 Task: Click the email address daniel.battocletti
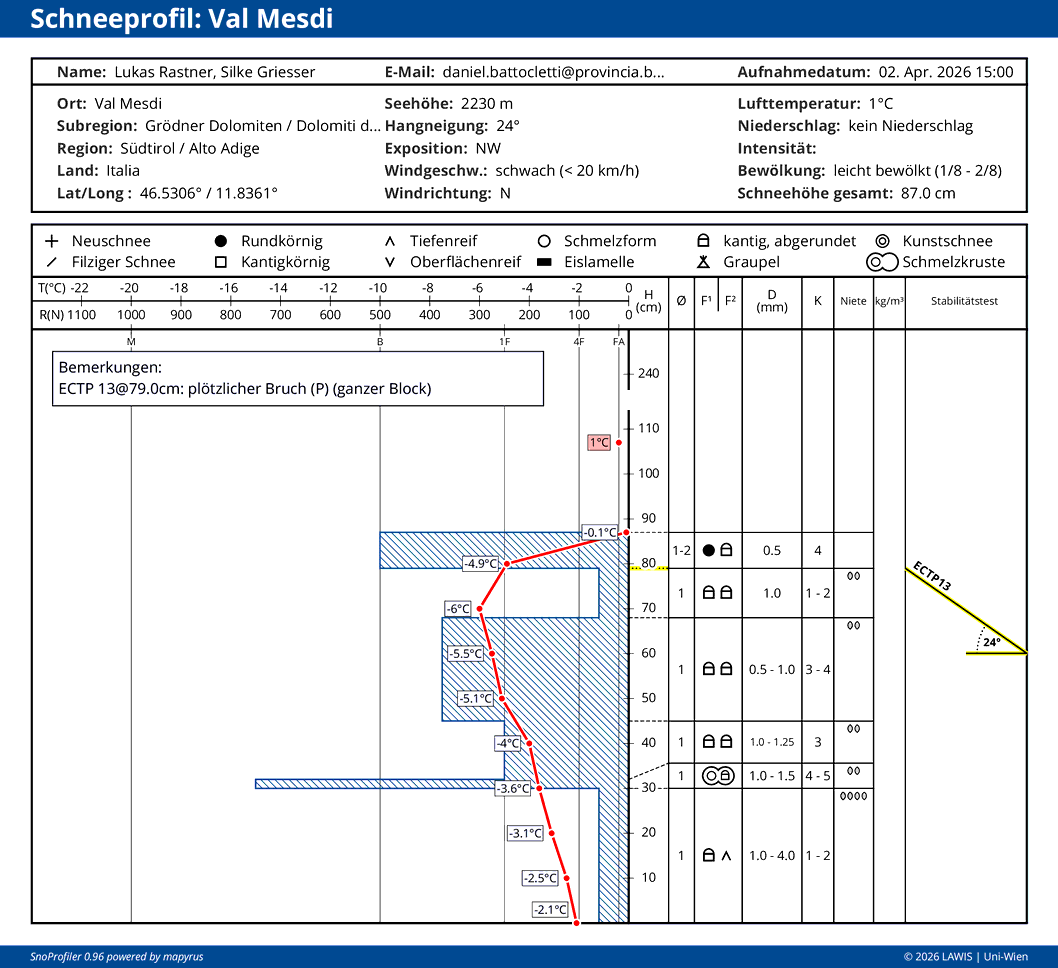click(x=552, y=72)
